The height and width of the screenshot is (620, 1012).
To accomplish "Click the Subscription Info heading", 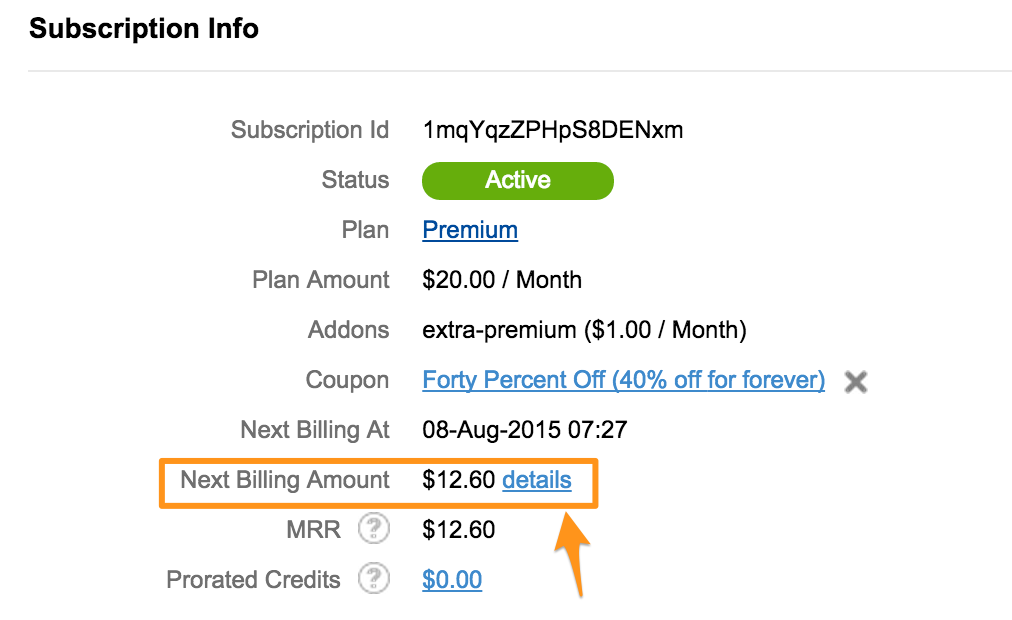I will tap(144, 28).
